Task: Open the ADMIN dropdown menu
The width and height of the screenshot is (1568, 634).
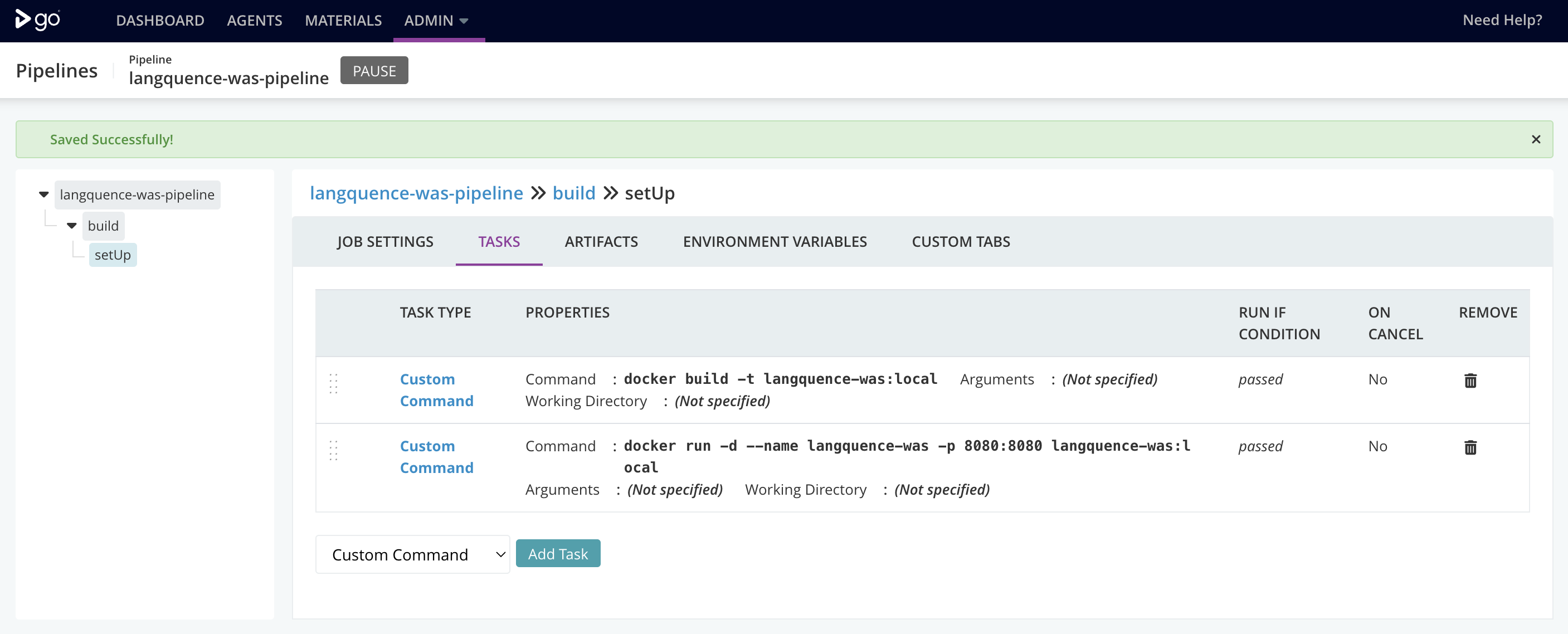Action: pos(436,20)
